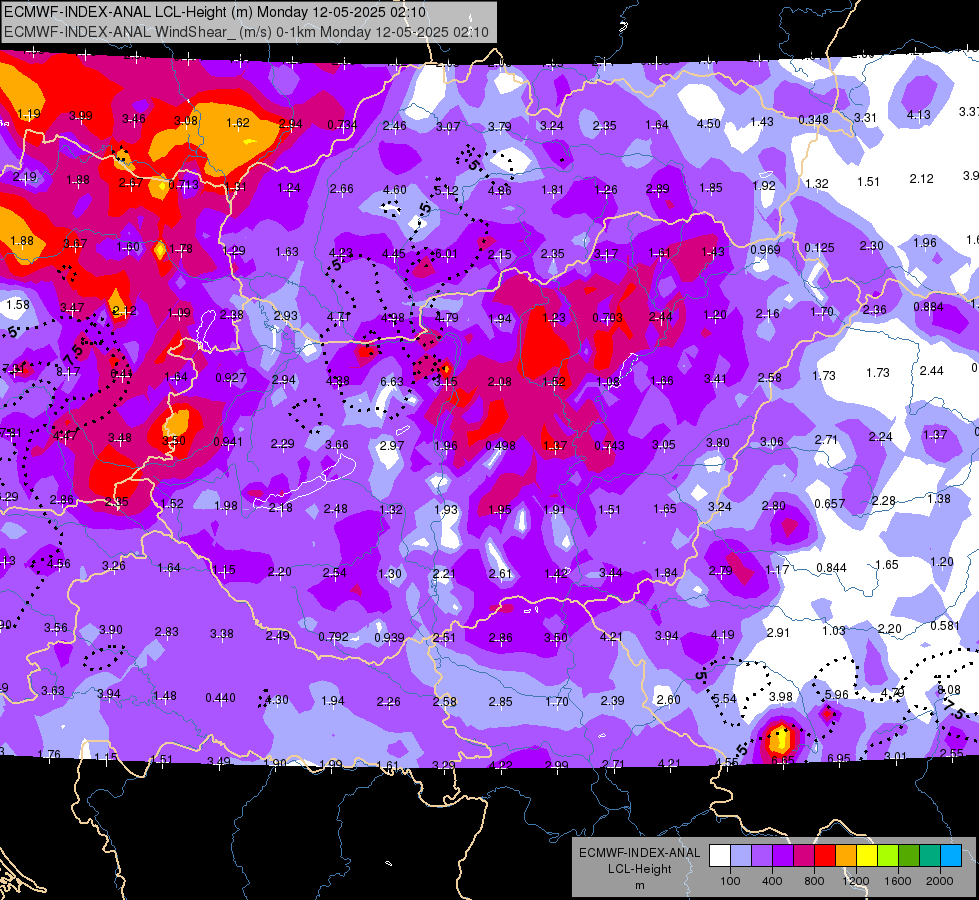Select the sky blue swatch at the legend's end

pyautogui.click(x=950, y=856)
